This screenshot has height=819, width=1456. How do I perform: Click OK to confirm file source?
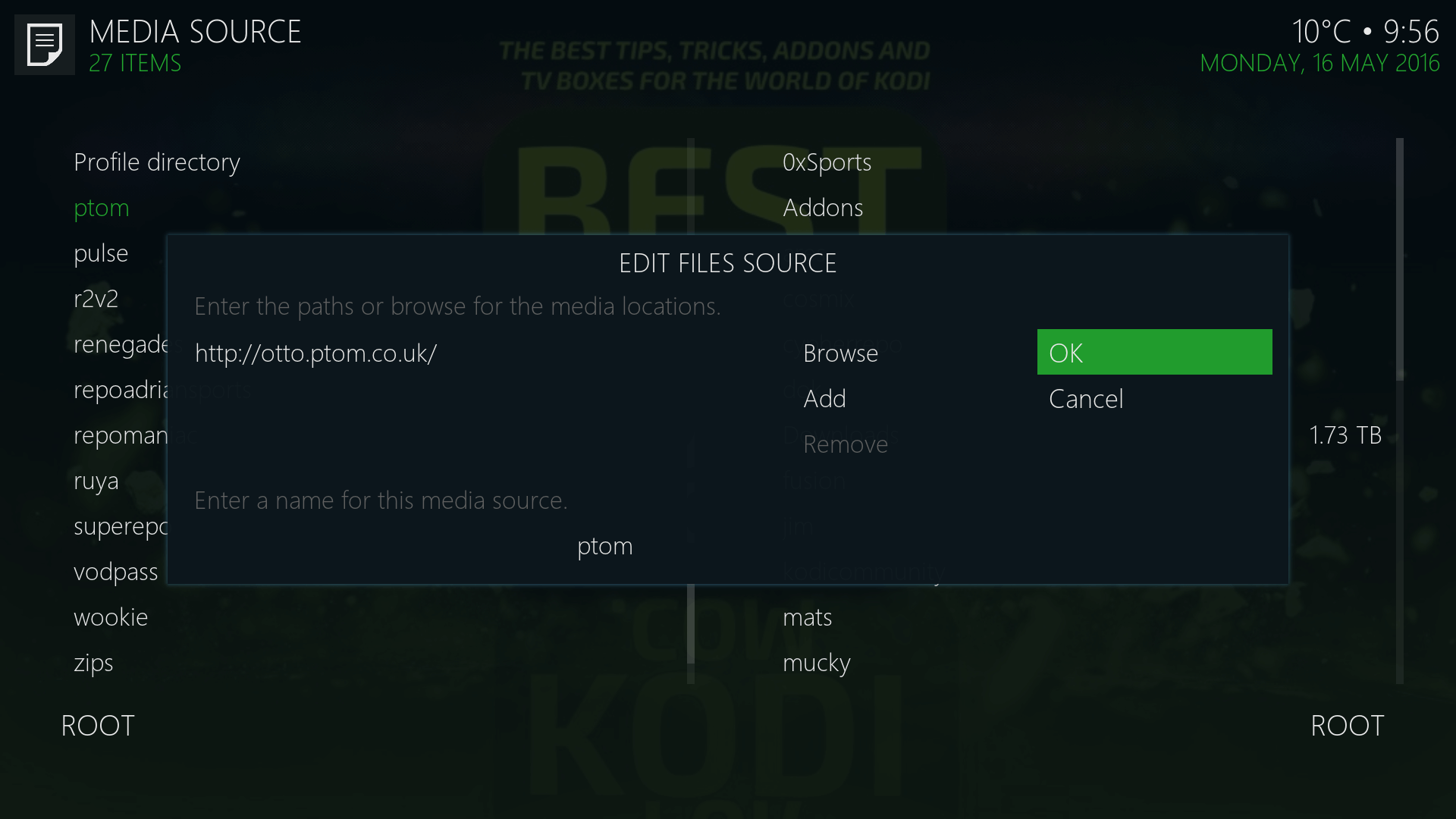coord(1154,351)
